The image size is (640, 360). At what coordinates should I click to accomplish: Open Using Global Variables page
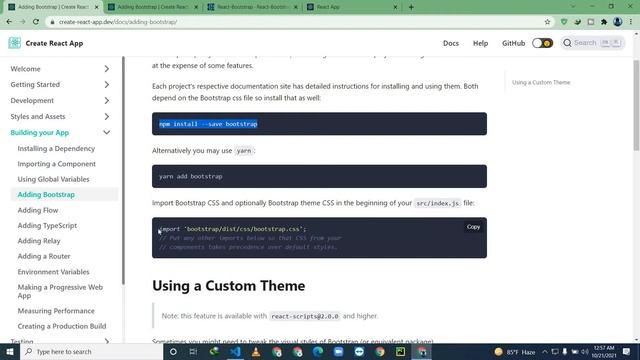53,179
